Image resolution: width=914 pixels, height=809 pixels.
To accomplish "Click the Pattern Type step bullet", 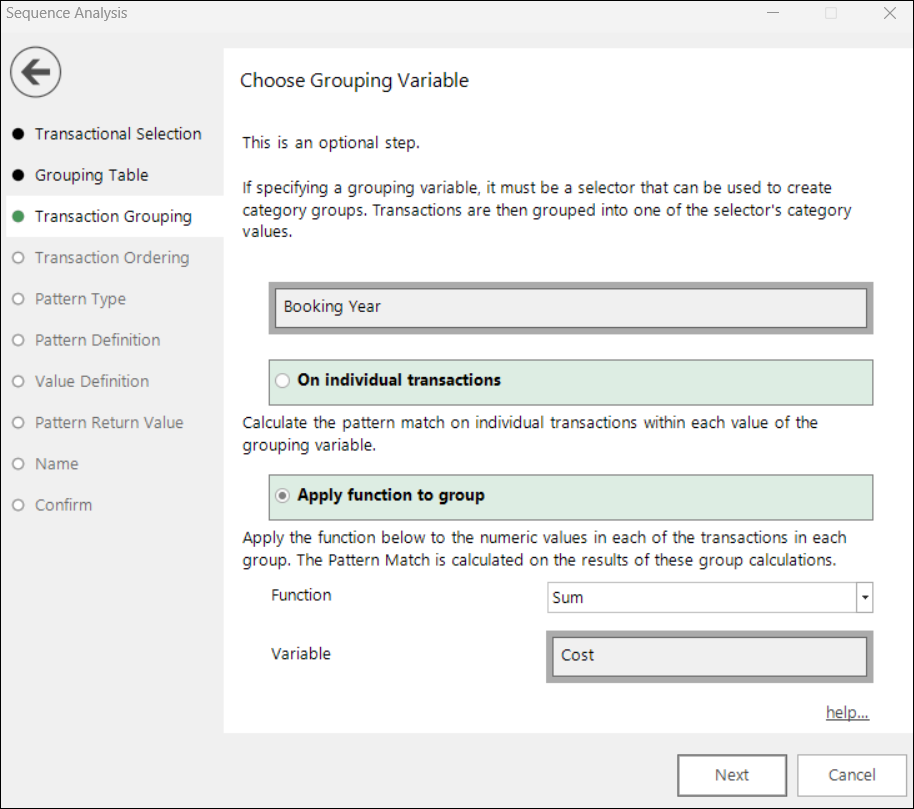I will point(19,299).
